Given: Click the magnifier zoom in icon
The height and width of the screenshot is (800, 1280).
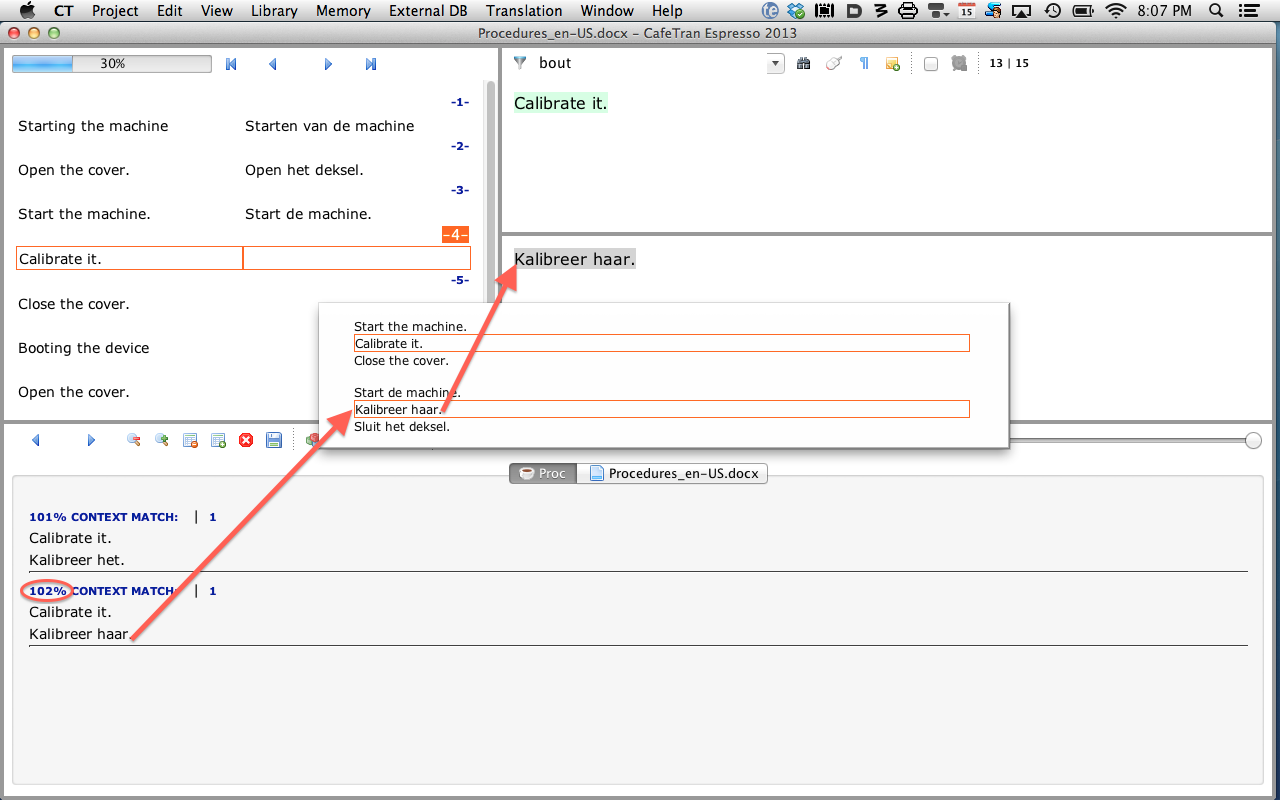Looking at the screenshot, I should click(161, 440).
